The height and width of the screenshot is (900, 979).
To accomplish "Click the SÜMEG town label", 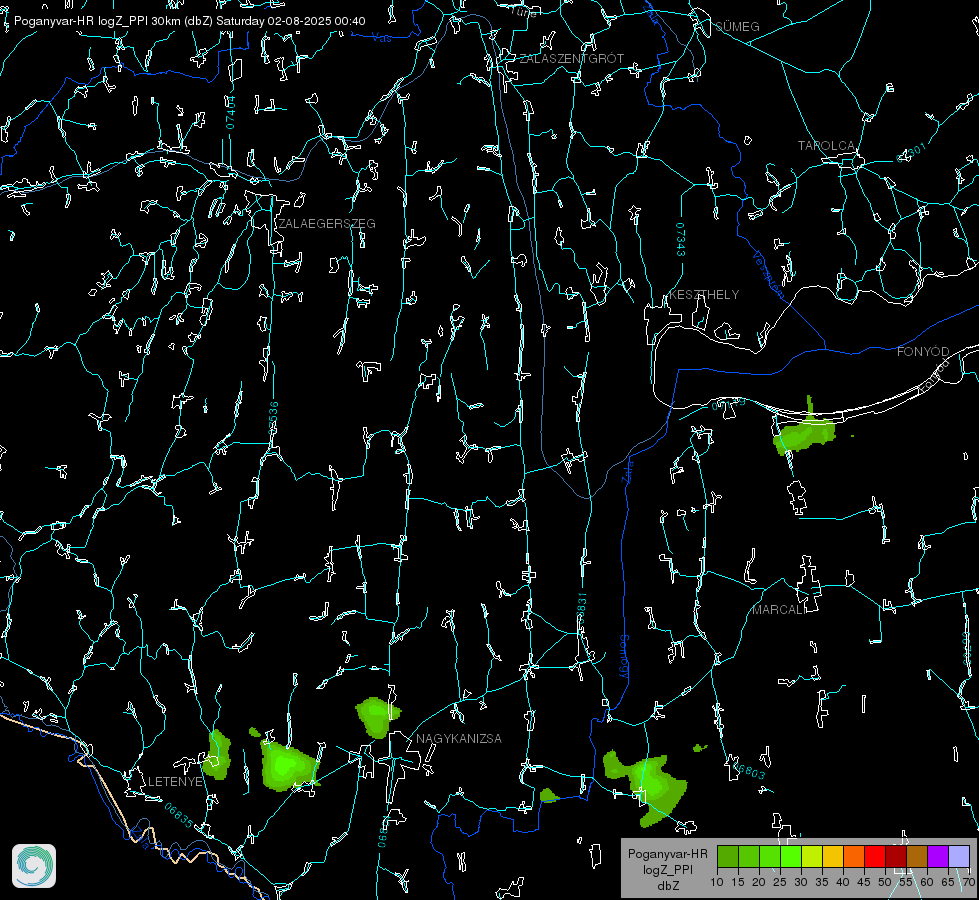I will coord(737,27).
